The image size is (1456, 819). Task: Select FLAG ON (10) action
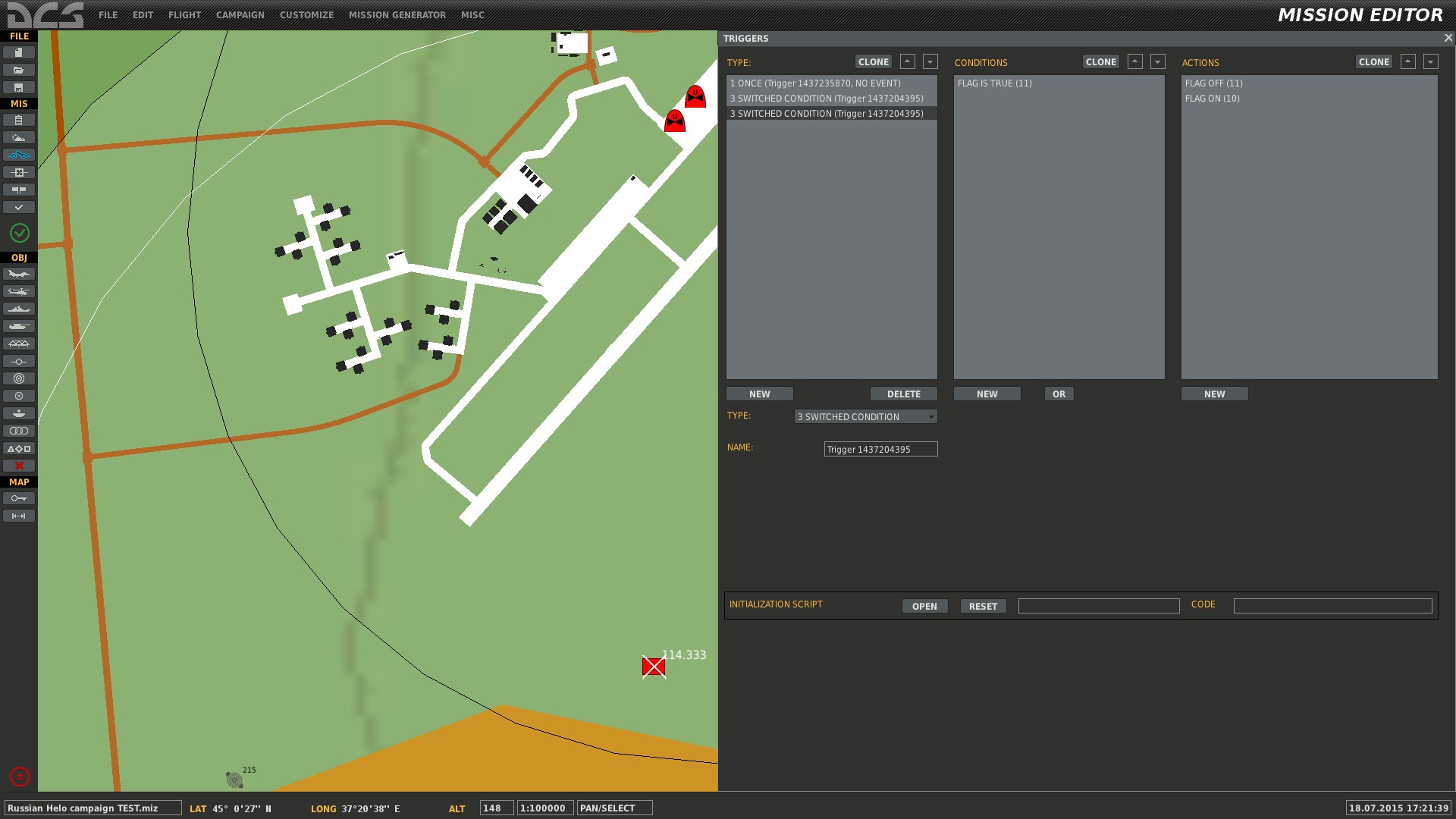(1309, 99)
